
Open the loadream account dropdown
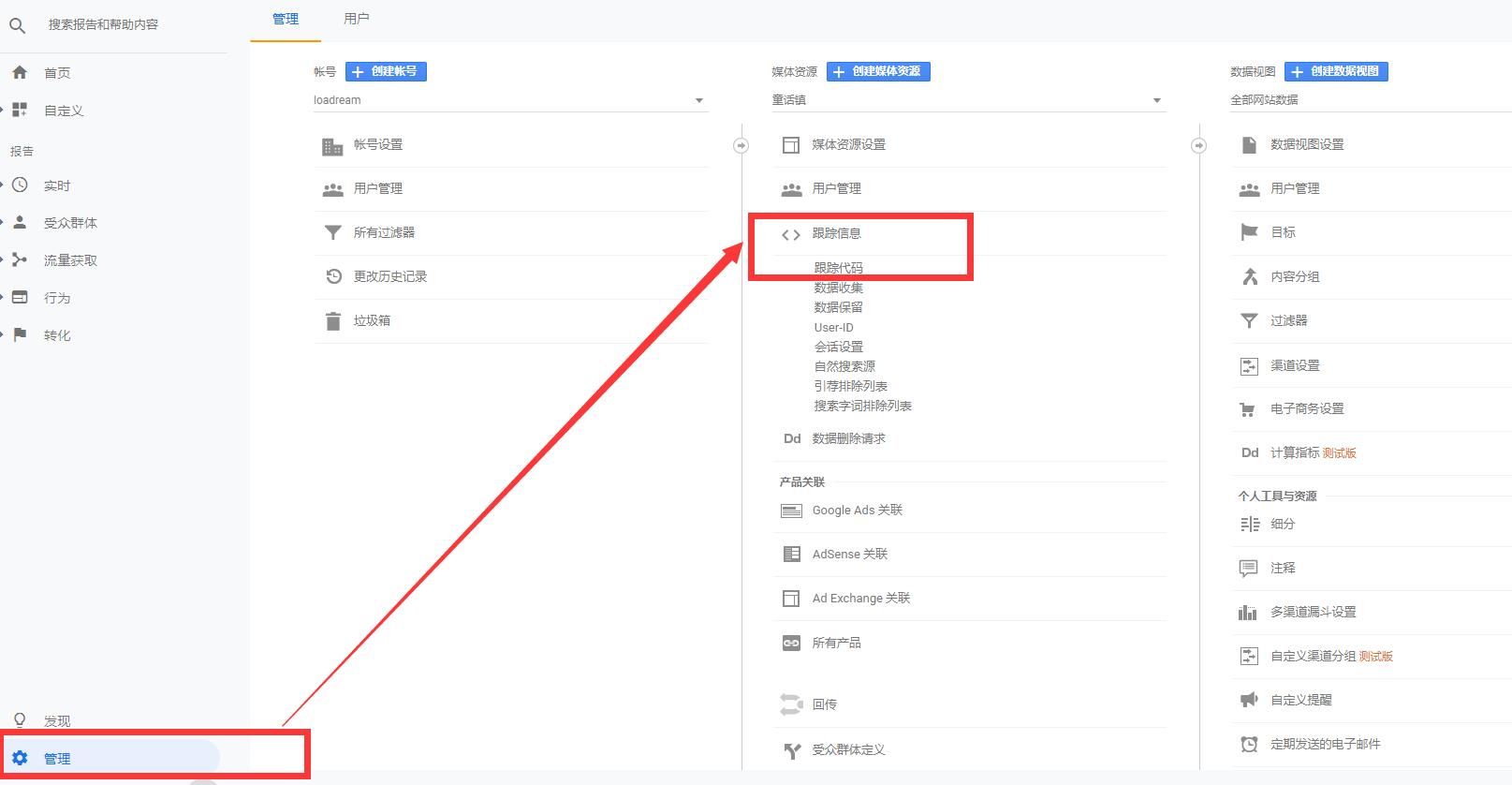(x=510, y=100)
